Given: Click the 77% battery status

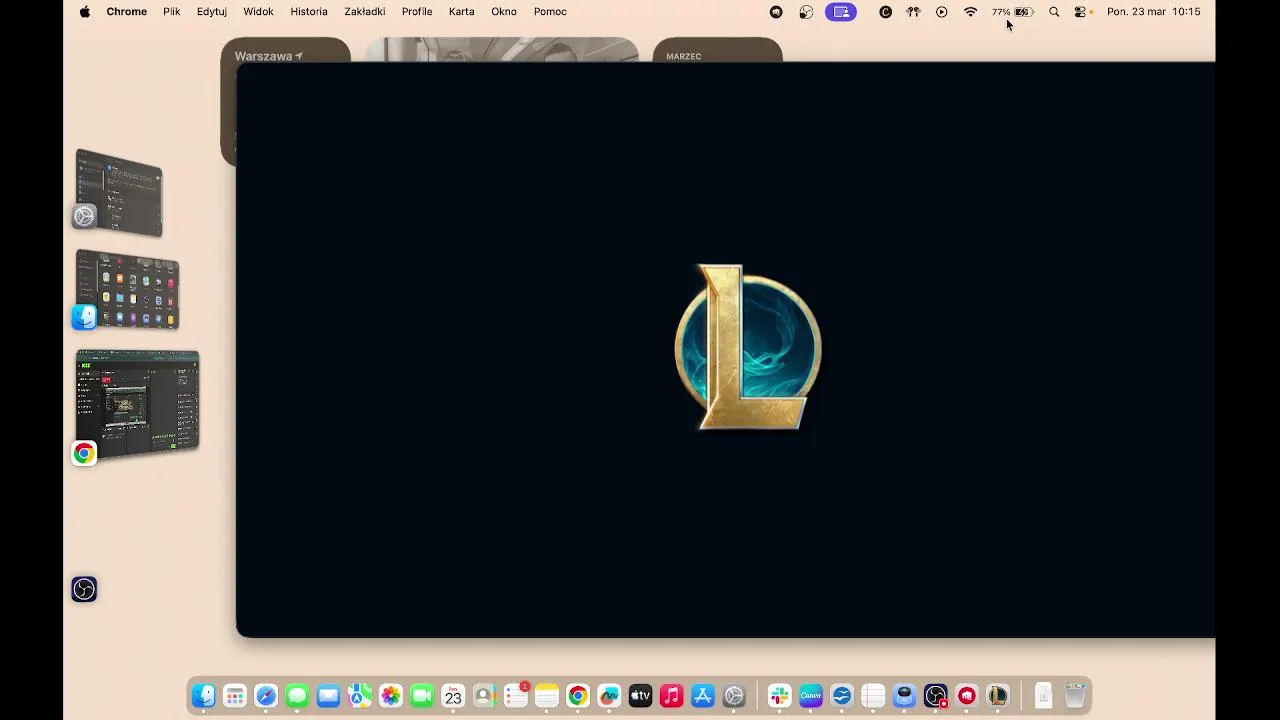Looking at the screenshot, I should click(1012, 12).
